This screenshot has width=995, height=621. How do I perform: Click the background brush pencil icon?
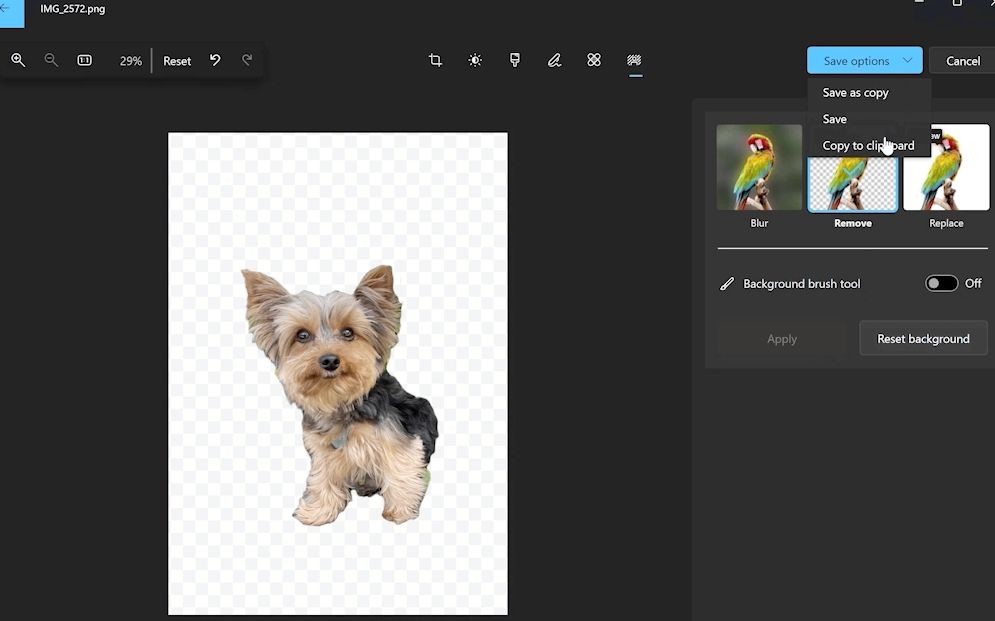(x=727, y=284)
